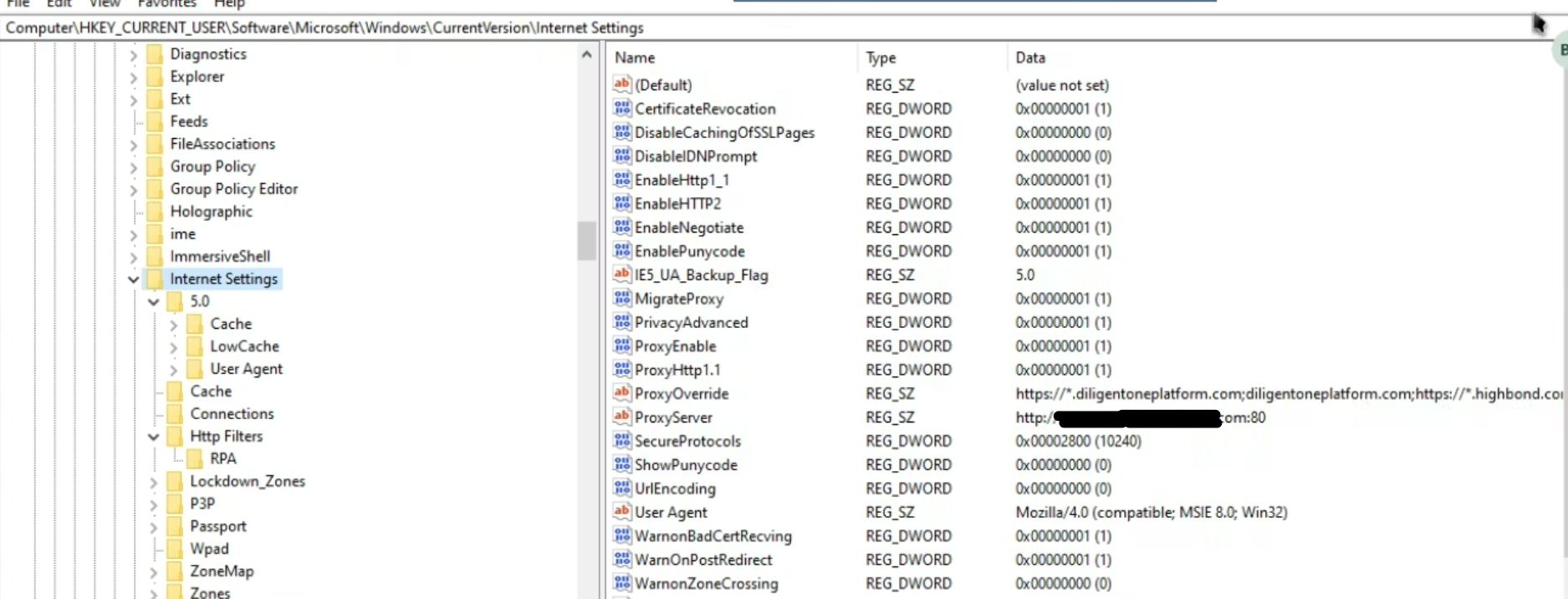Select the WarnOnPostRedirect value name

[703, 560]
